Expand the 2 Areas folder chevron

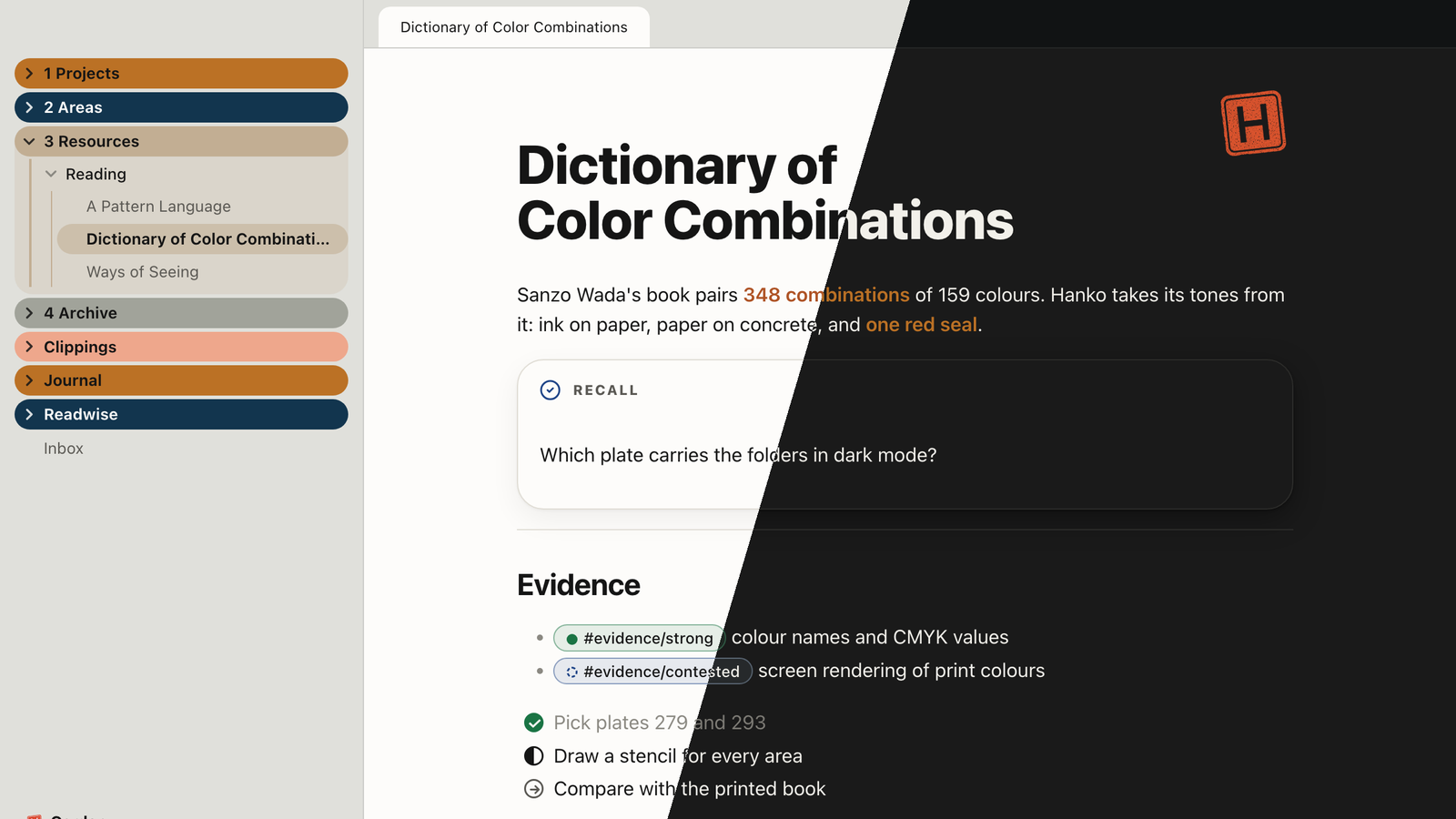(x=29, y=107)
